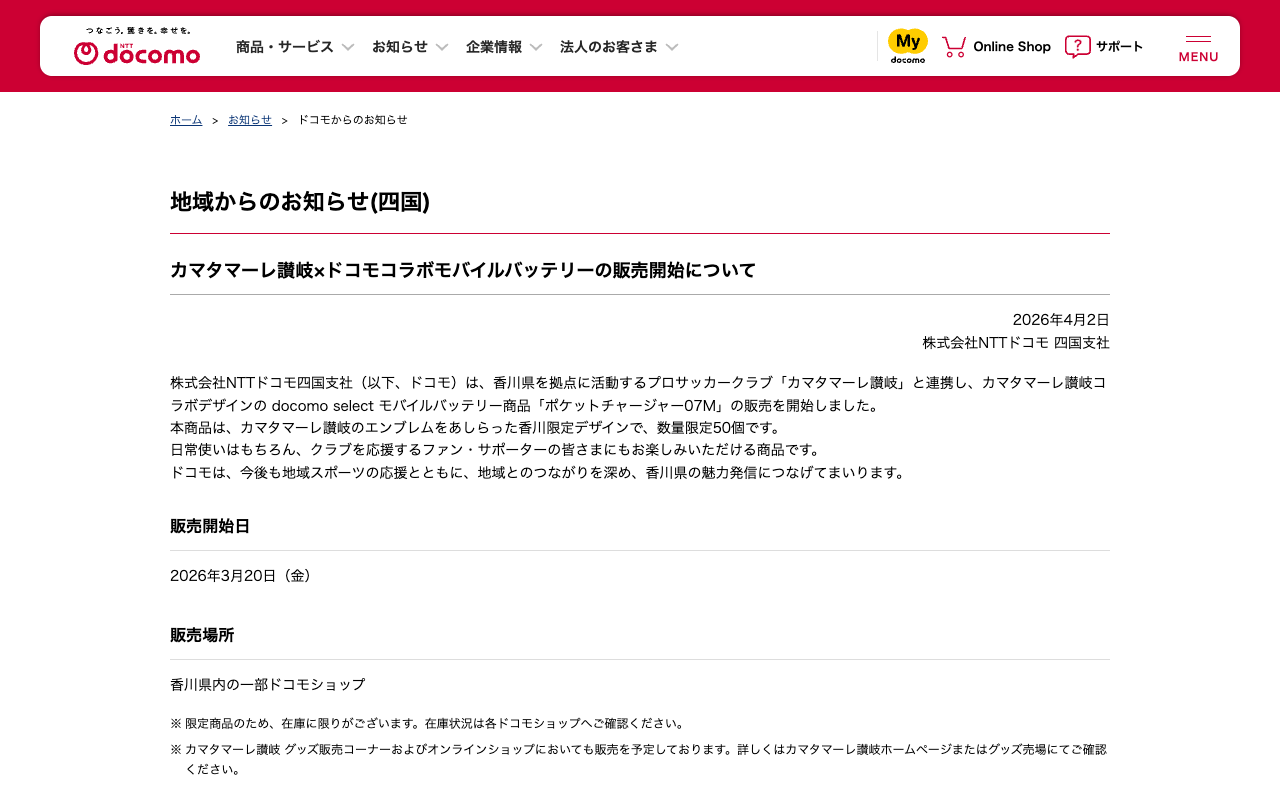Click the ホーム breadcrumb link
Viewport: 1280px width, 800px height.
click(x=186, y=120)
